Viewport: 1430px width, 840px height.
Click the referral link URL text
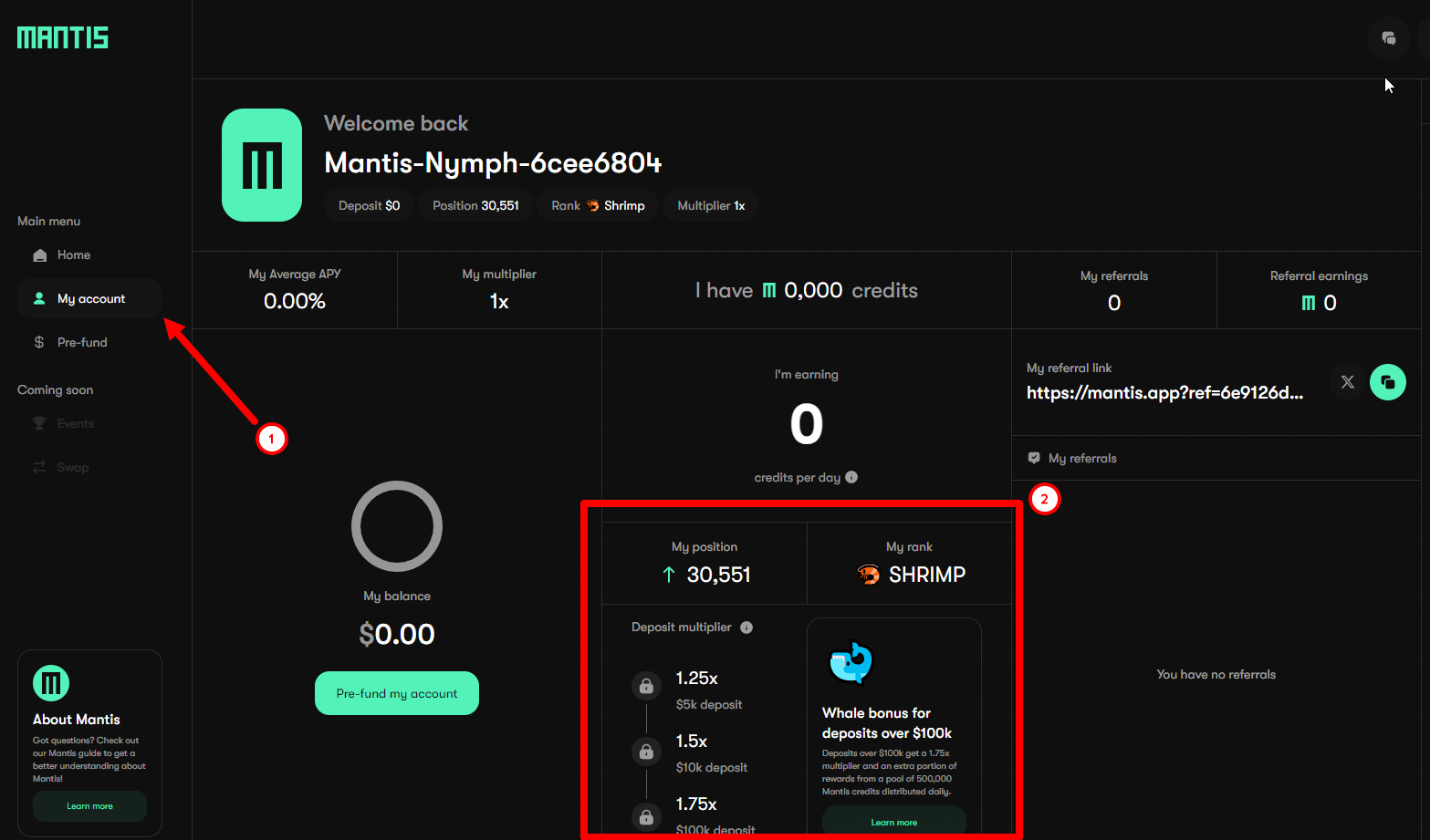1164,393
